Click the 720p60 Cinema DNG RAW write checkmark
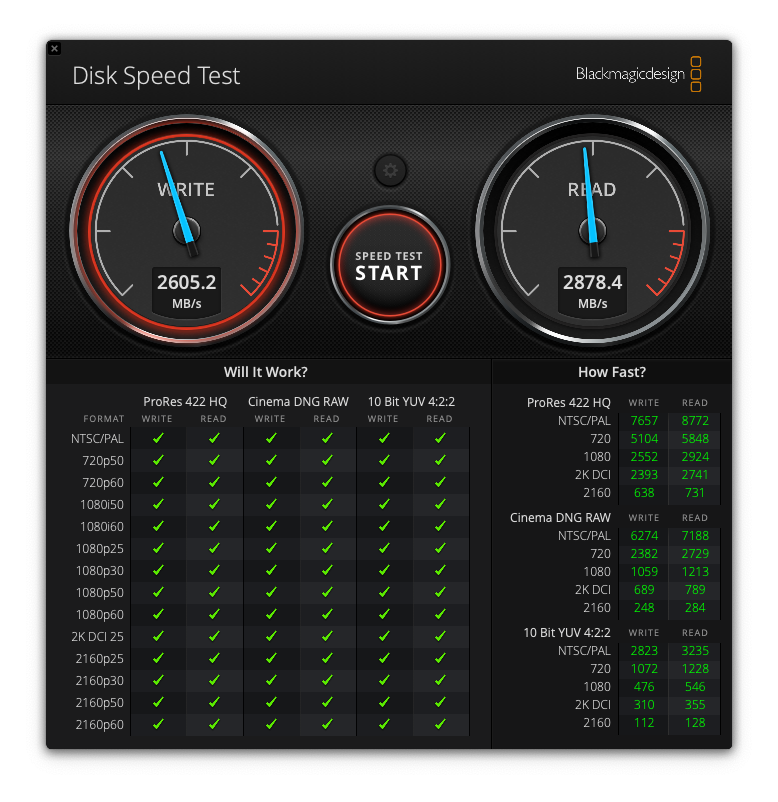Viewport: 778px width, 802px height. click(271, 482)
